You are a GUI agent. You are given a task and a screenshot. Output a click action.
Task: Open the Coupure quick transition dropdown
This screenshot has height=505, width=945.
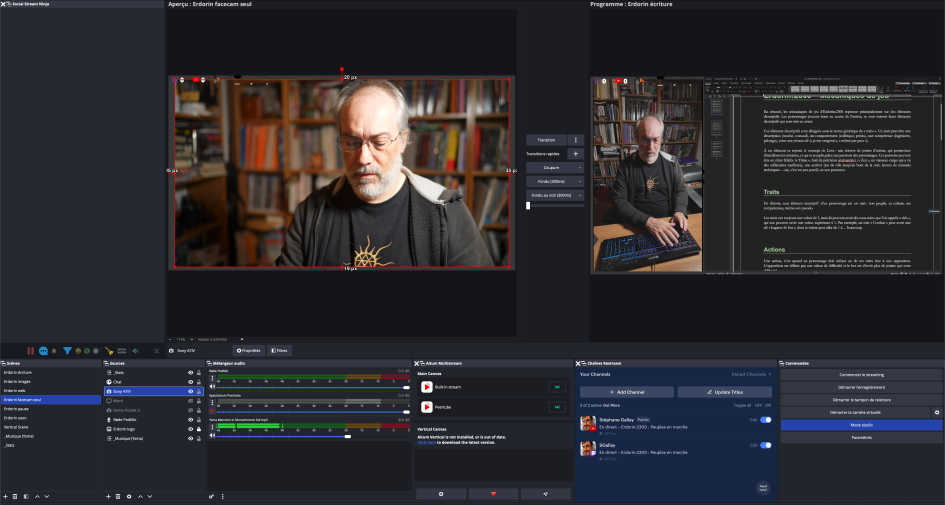click(580, 168)
